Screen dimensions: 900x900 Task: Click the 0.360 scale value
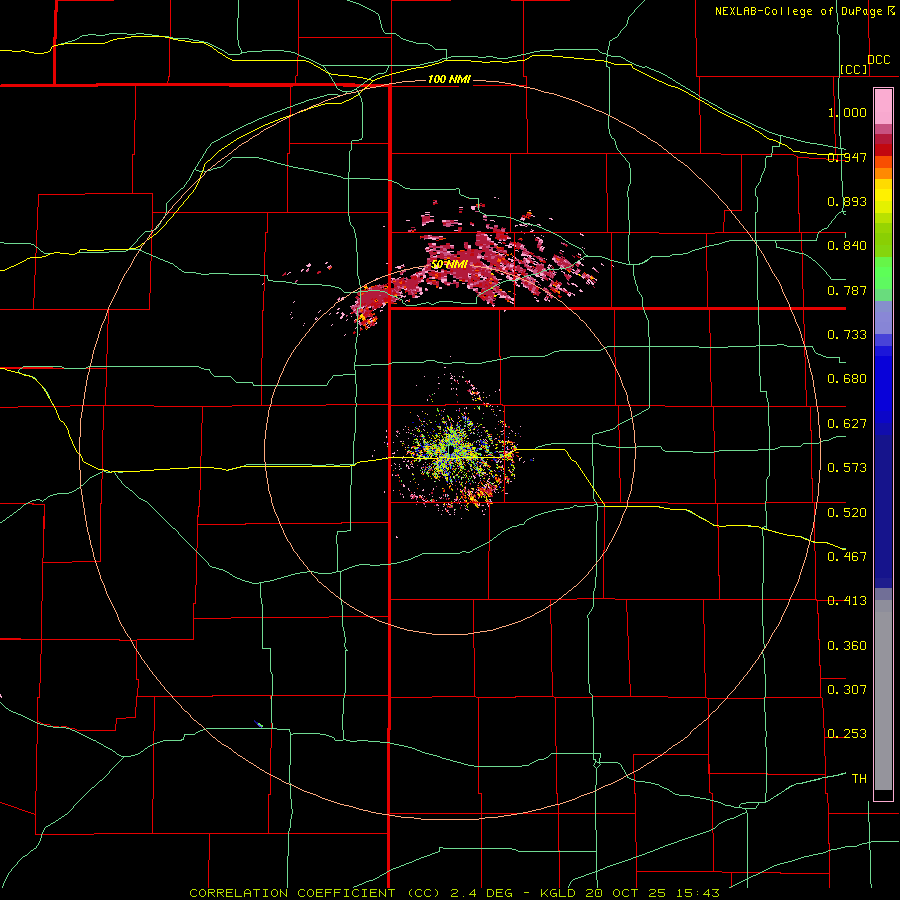pos(847,646)
